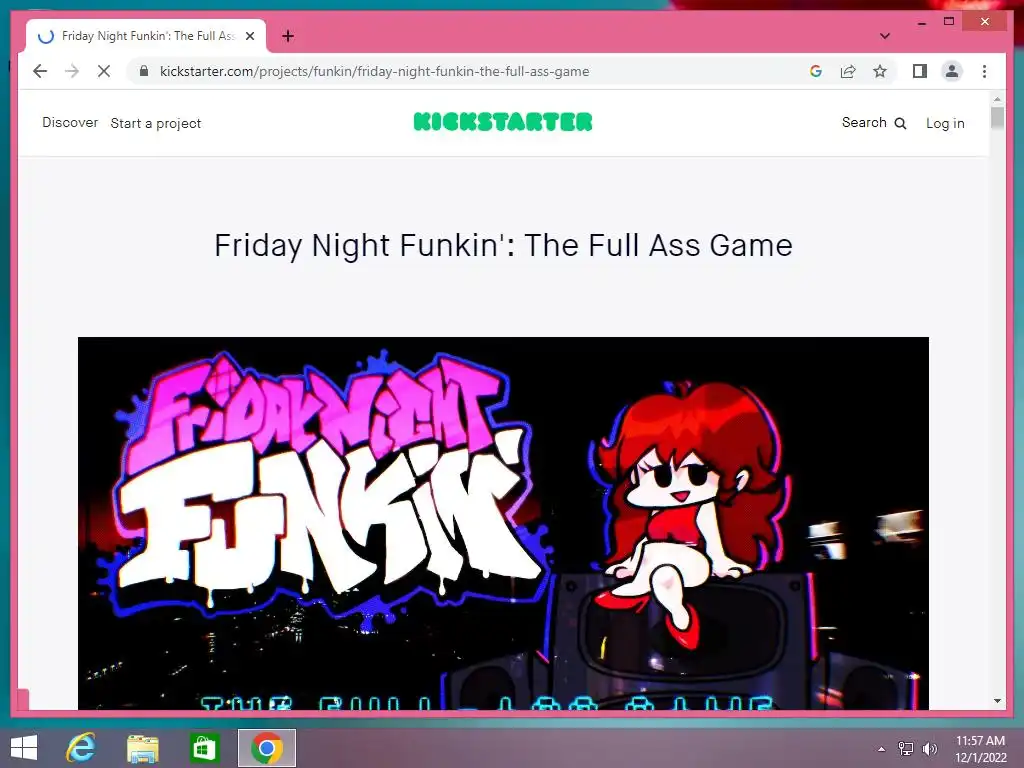This screenshot has height=768, width=1024.
Task: Show hidden system tray icons
Action: pos(882,748)
